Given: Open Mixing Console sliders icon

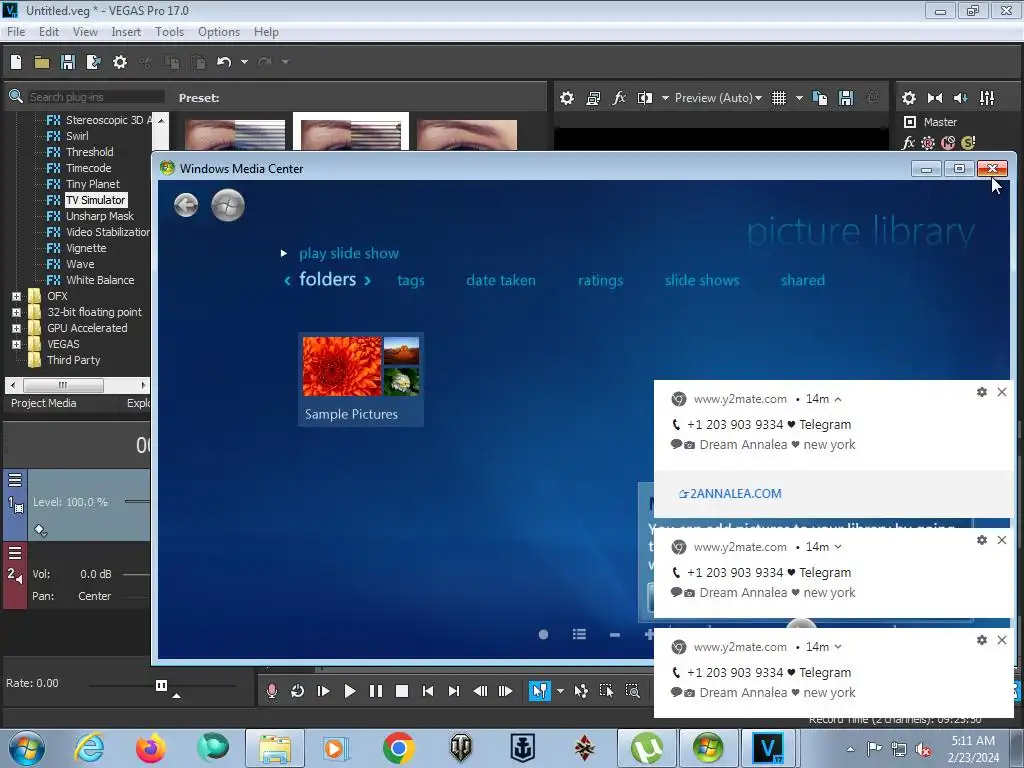Looking at the screenshot, I should 987,98.
